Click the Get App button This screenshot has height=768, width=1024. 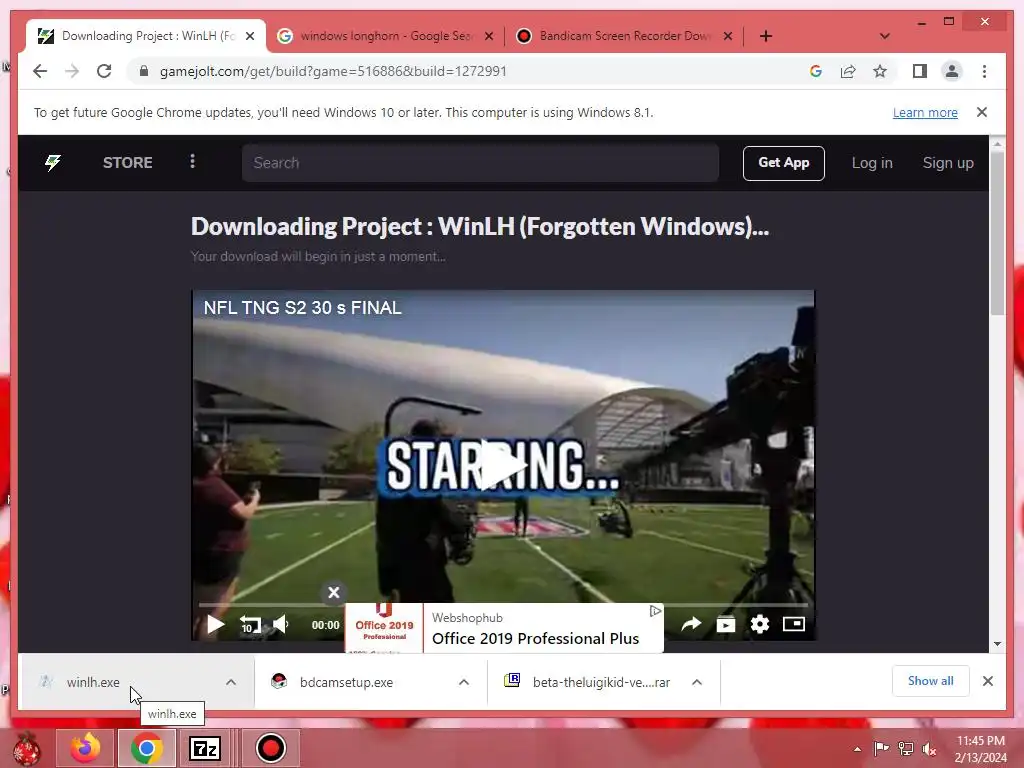pos(784,163)
